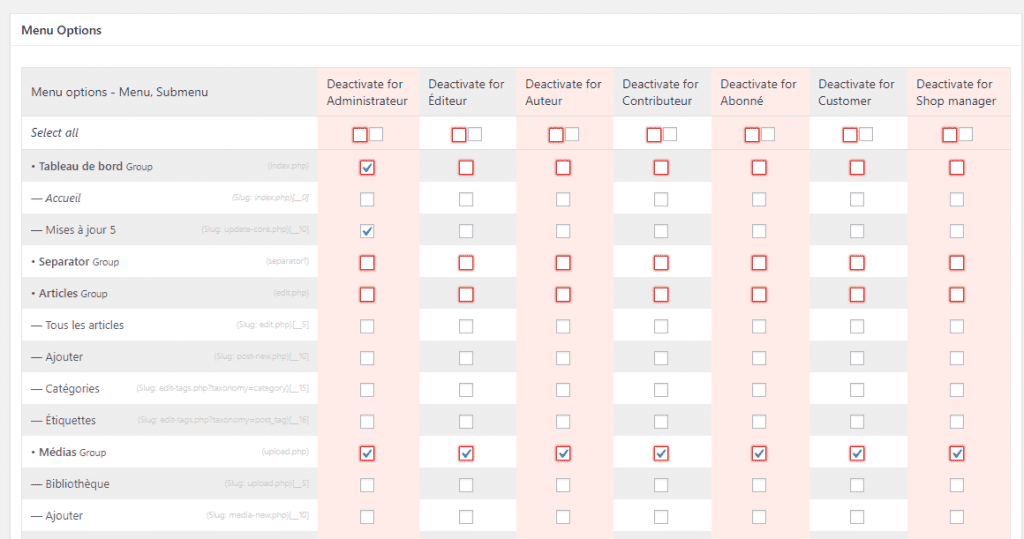
Task: Check Mises à jour for Éditeur
Action: coord(466,231)
